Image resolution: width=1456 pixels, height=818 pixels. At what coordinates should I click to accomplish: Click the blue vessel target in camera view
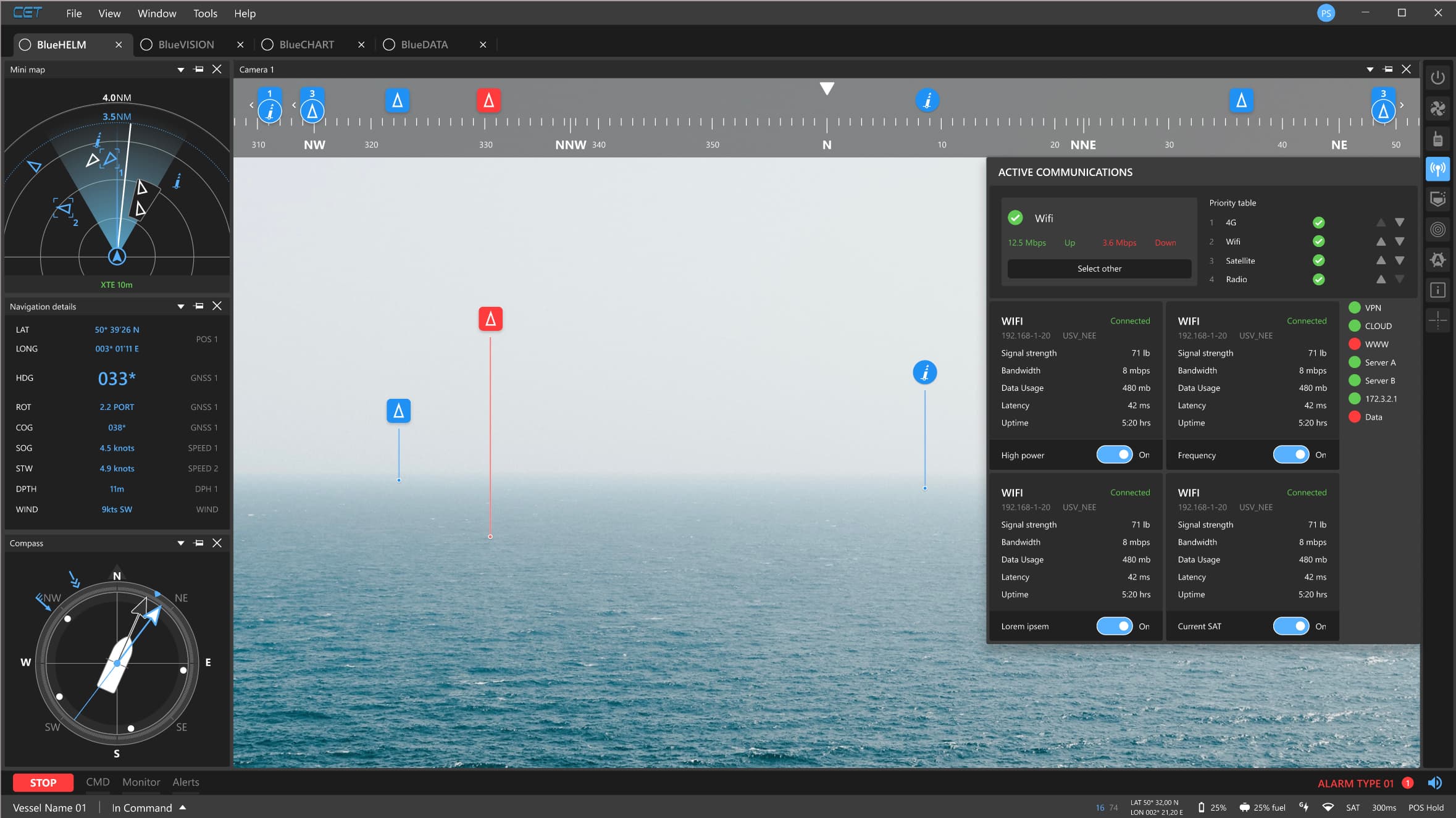pos(398,411)
